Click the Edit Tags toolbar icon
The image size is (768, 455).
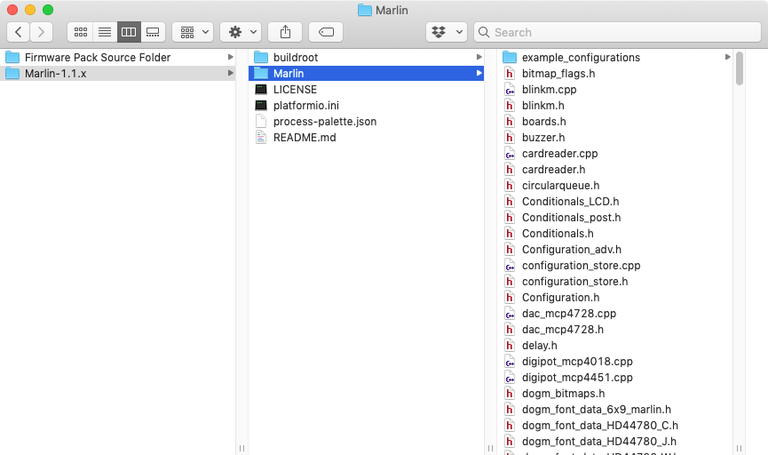(x=327, y=32)
